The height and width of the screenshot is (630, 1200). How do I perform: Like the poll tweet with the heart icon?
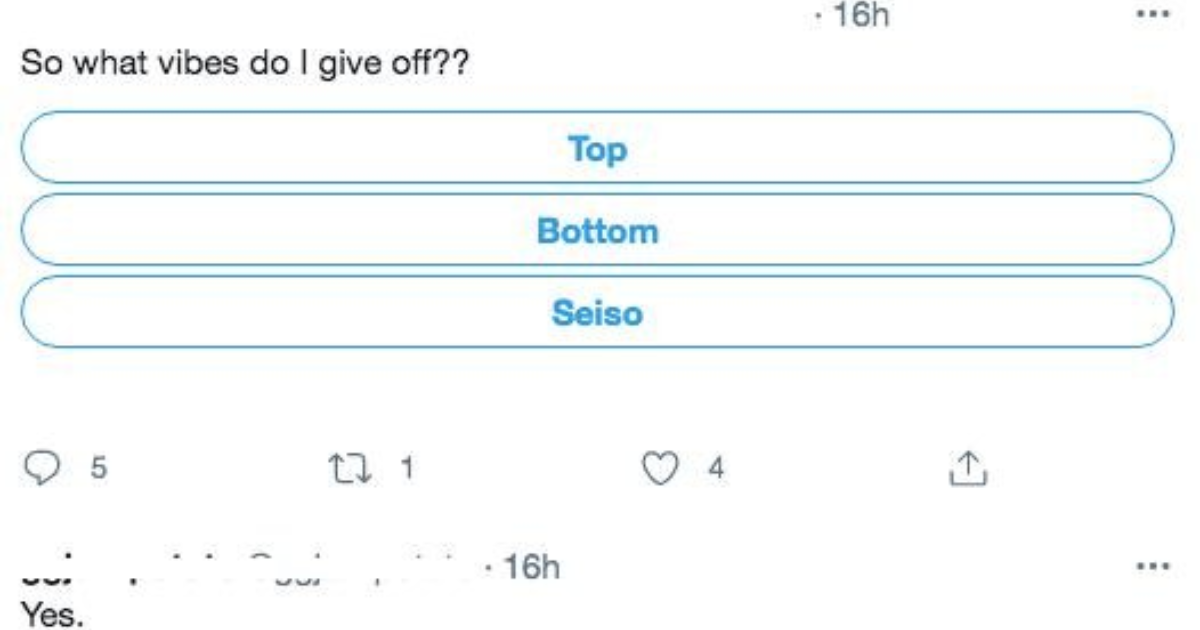[x=659, y=467]
